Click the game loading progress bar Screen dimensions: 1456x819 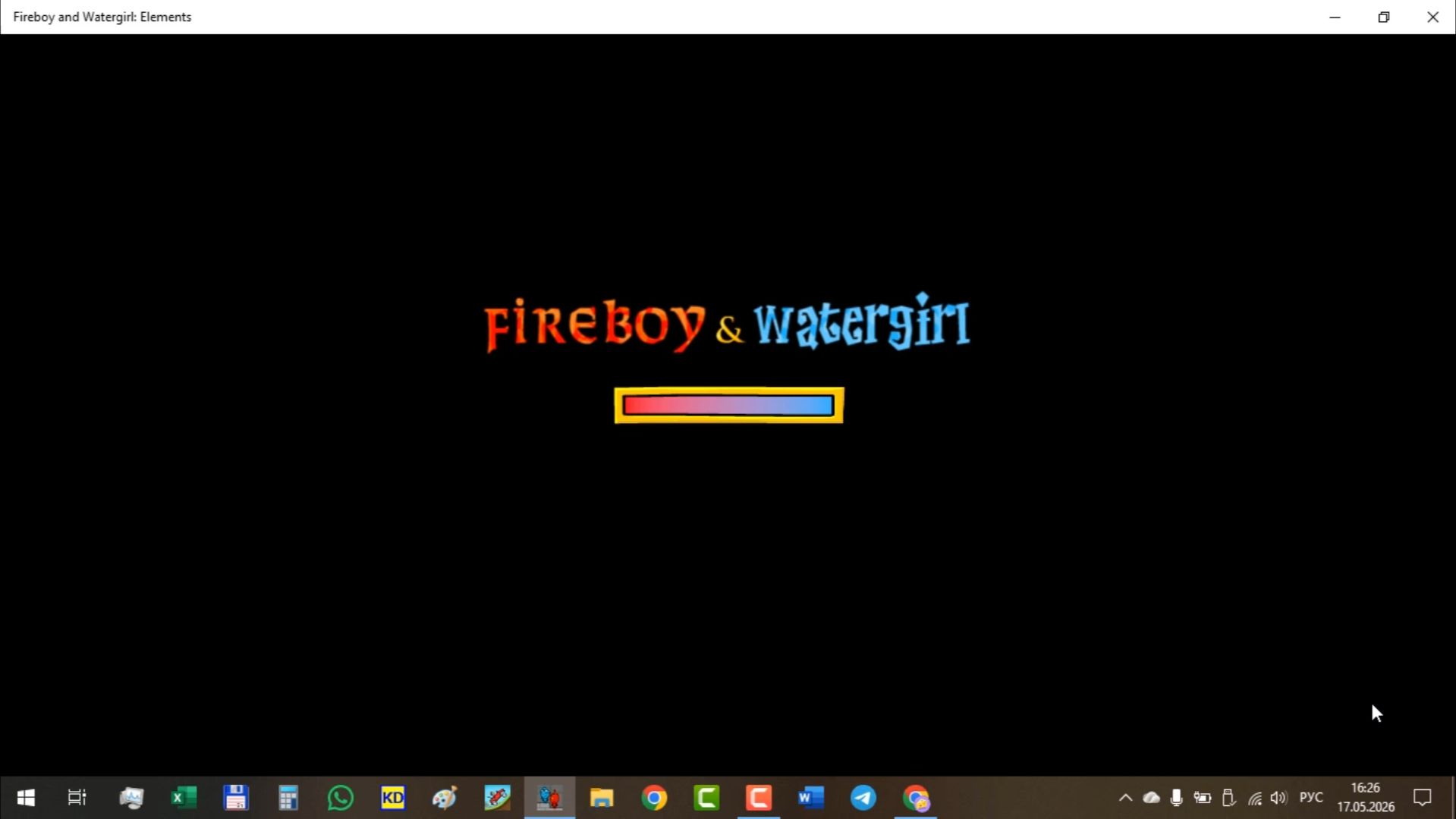728,406
